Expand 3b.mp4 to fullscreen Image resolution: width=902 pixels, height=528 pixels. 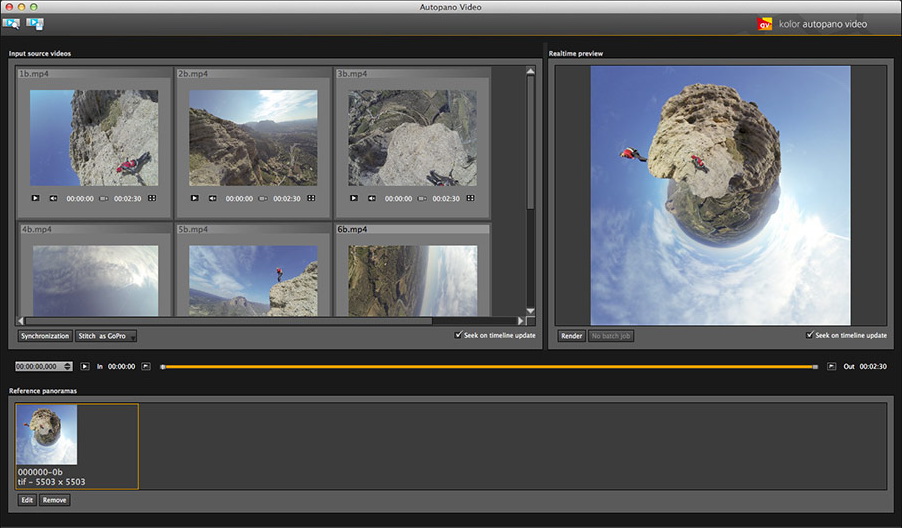click(471, 198)
